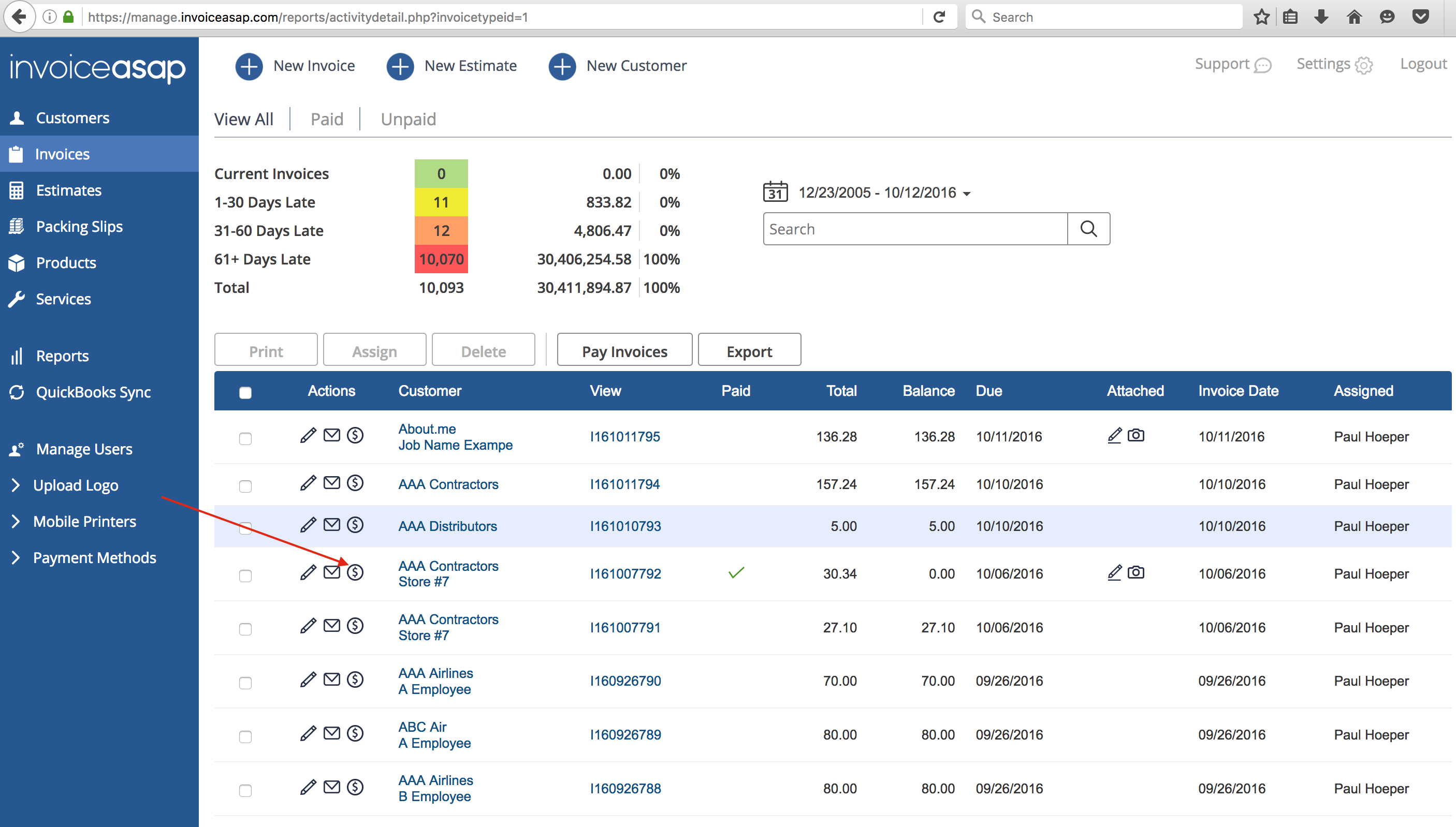Click the Pay Invoices button
The height and width of the screenshot is (827, 1456).
pyautogui.click(x=624, y=351)
